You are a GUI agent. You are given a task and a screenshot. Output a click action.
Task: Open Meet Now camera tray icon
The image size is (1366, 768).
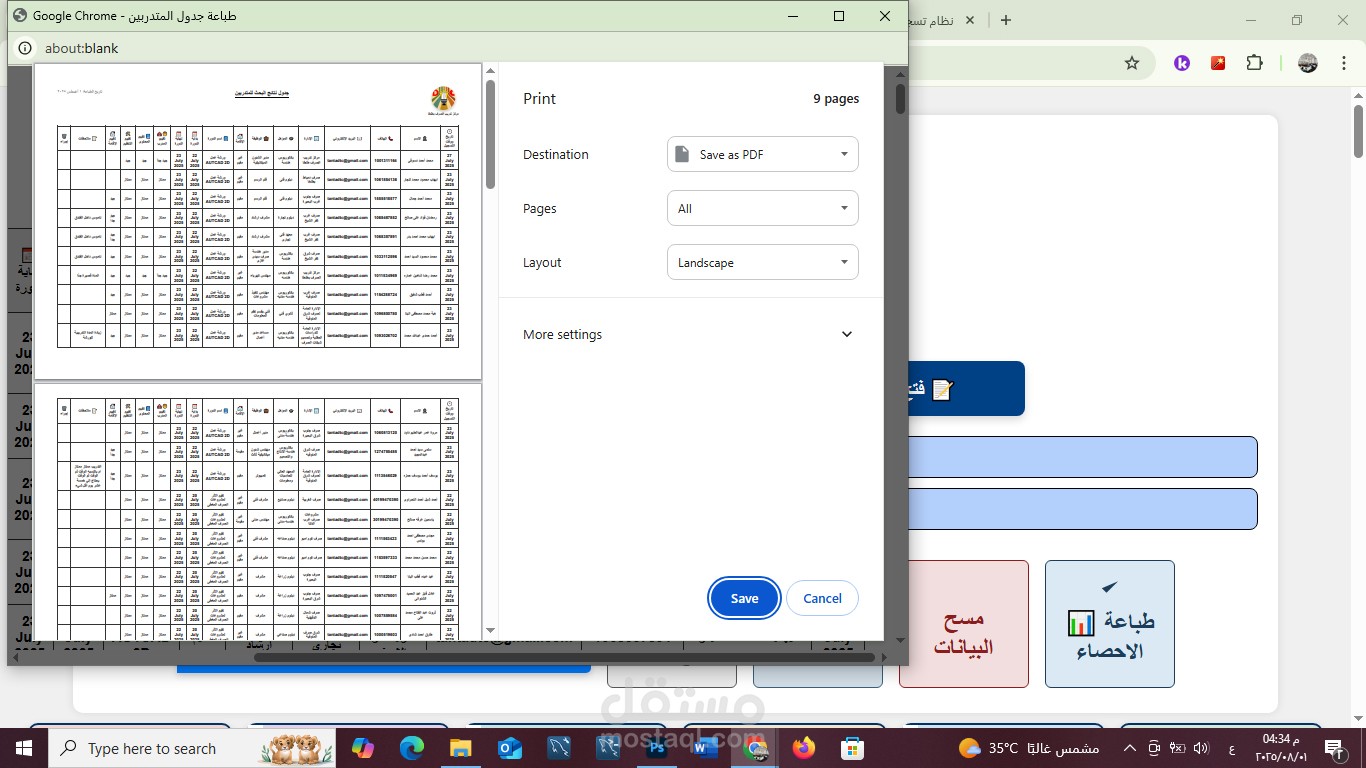tap(1153, 748)
